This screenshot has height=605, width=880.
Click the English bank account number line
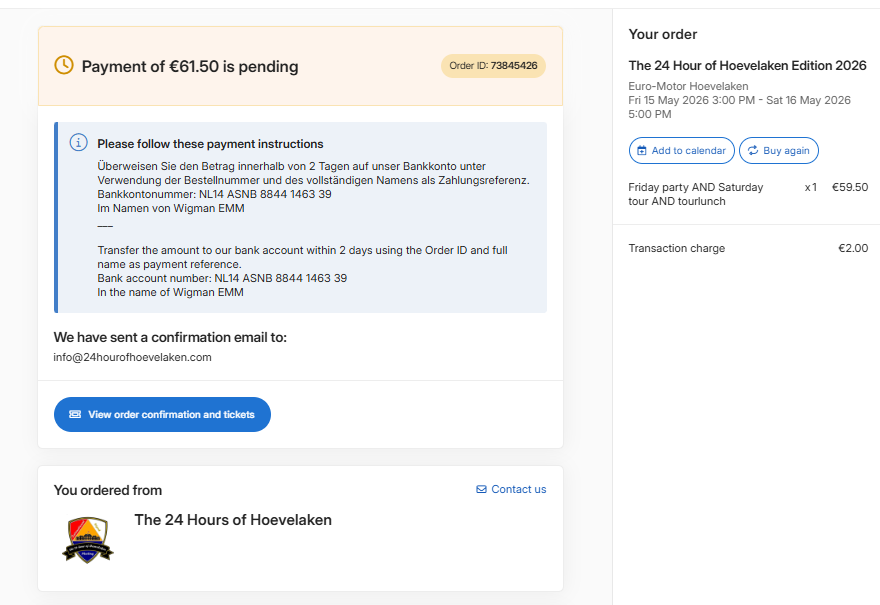[x=222, y=278]
